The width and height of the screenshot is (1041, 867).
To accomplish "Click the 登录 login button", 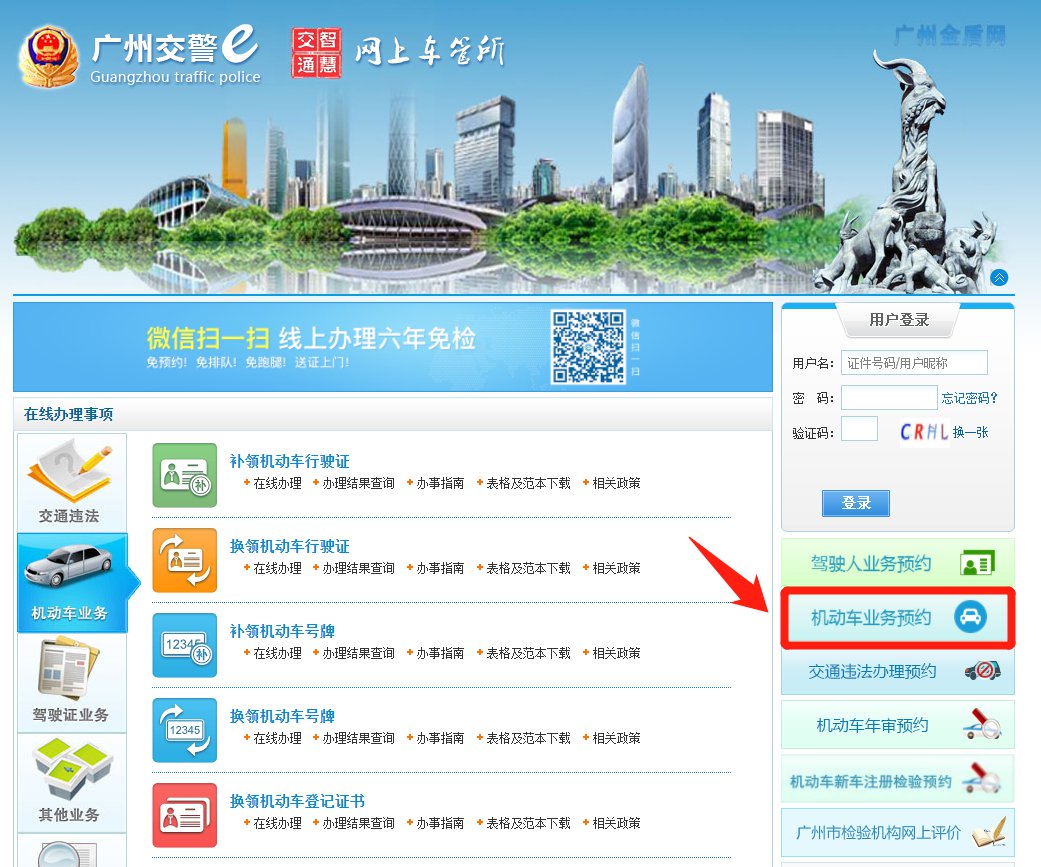I will coord(856,503).
